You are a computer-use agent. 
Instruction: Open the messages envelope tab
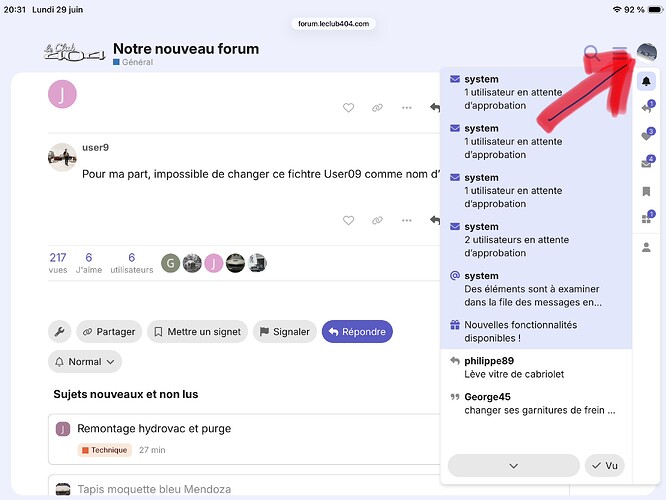coord(647,163)
